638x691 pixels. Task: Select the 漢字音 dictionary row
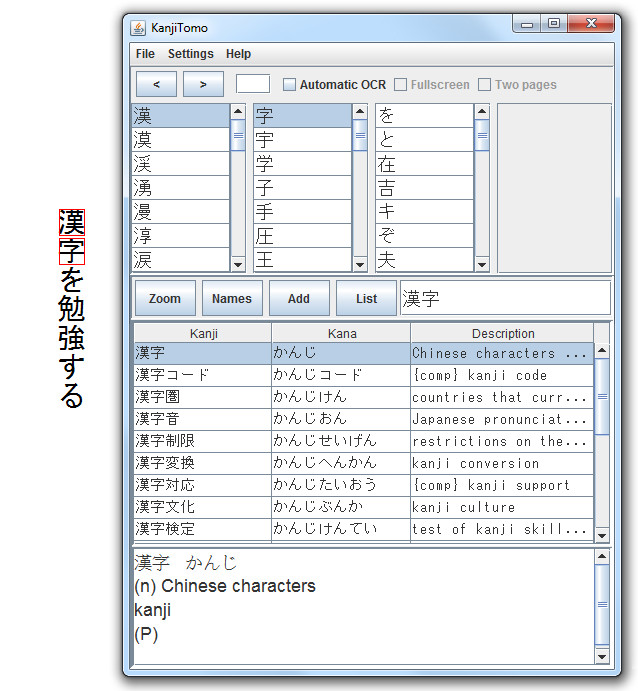(x=364, y=420)
